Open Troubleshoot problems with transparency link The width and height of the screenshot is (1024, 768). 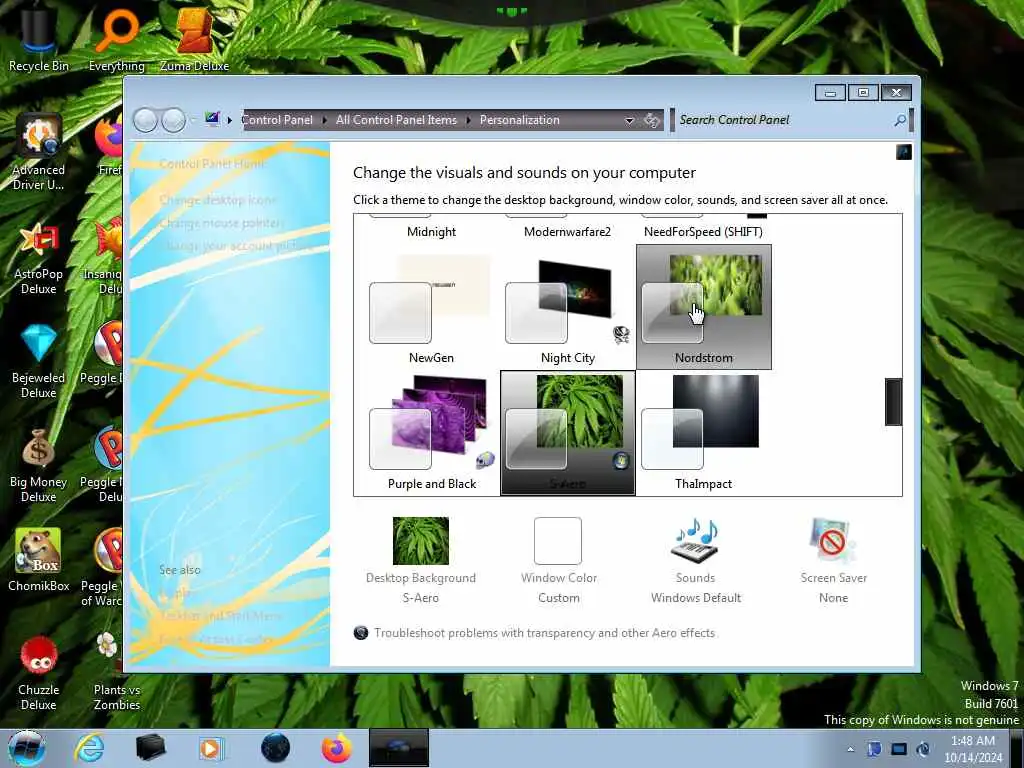coord(544,633)
